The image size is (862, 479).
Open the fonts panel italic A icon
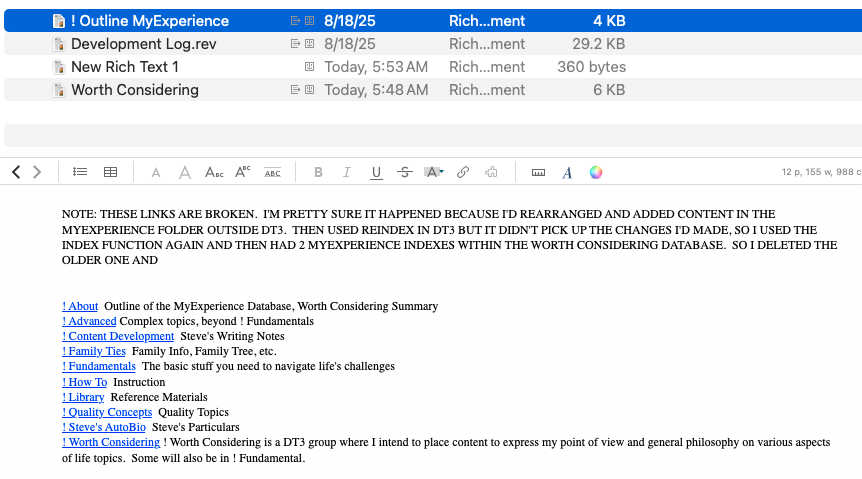click(567, 172)
